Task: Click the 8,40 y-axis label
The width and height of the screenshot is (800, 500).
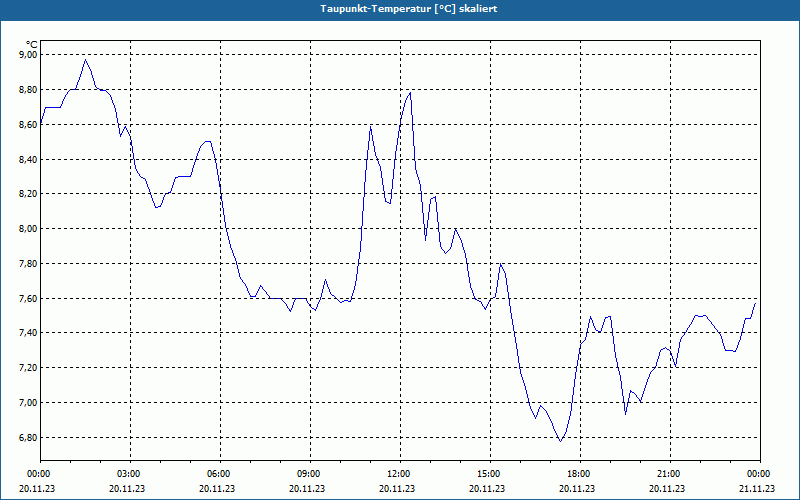Action: 29,160
